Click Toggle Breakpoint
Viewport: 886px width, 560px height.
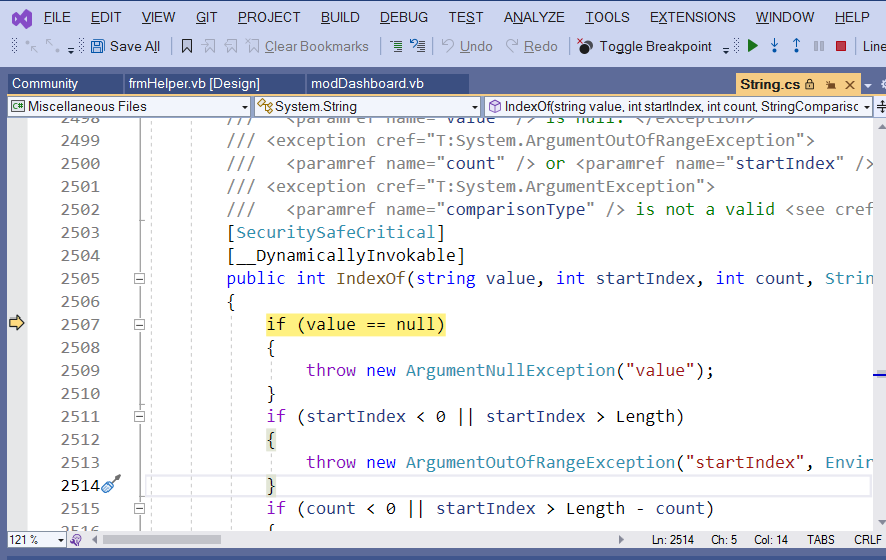coord(645,46)
